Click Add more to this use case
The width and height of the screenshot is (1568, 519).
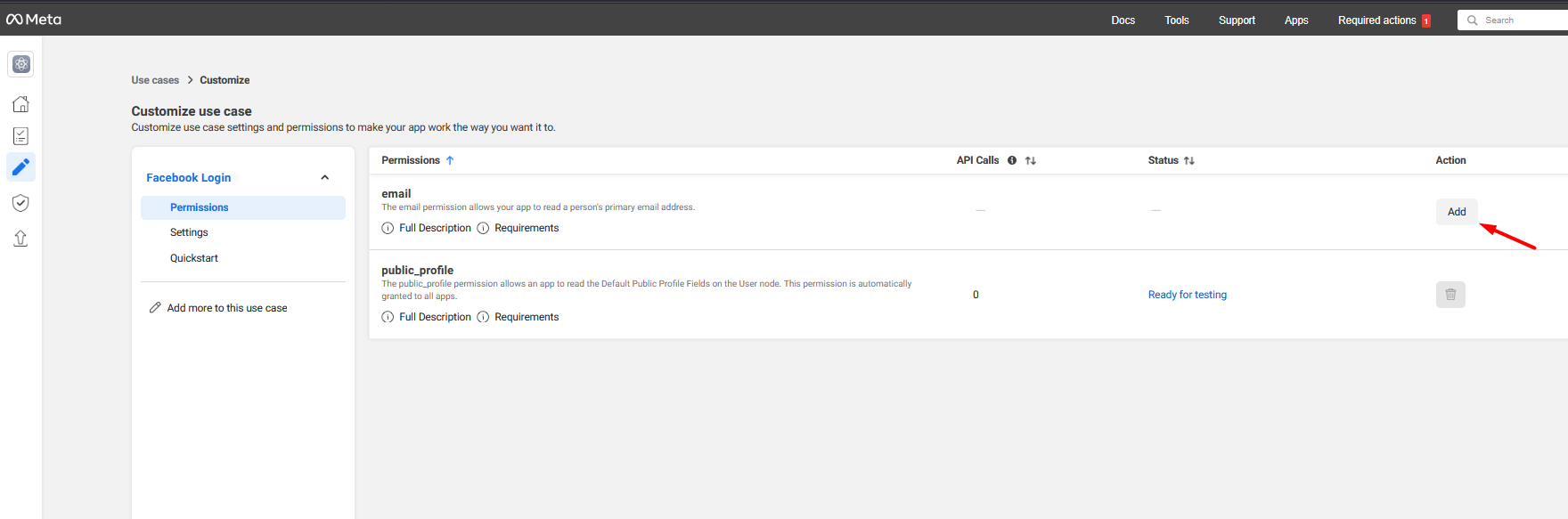coord(227,308)
